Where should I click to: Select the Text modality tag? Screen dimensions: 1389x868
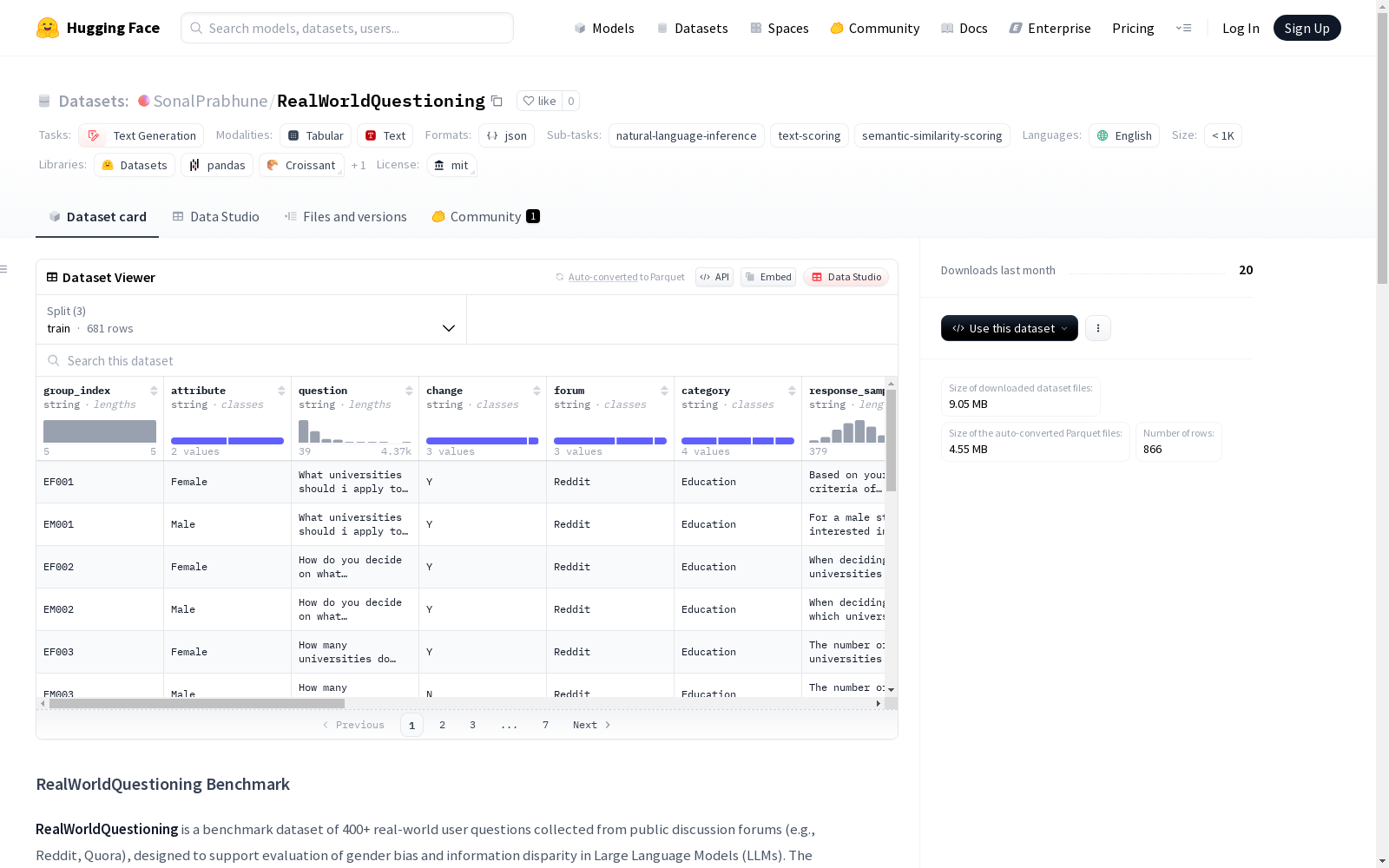tap(385, 135)
